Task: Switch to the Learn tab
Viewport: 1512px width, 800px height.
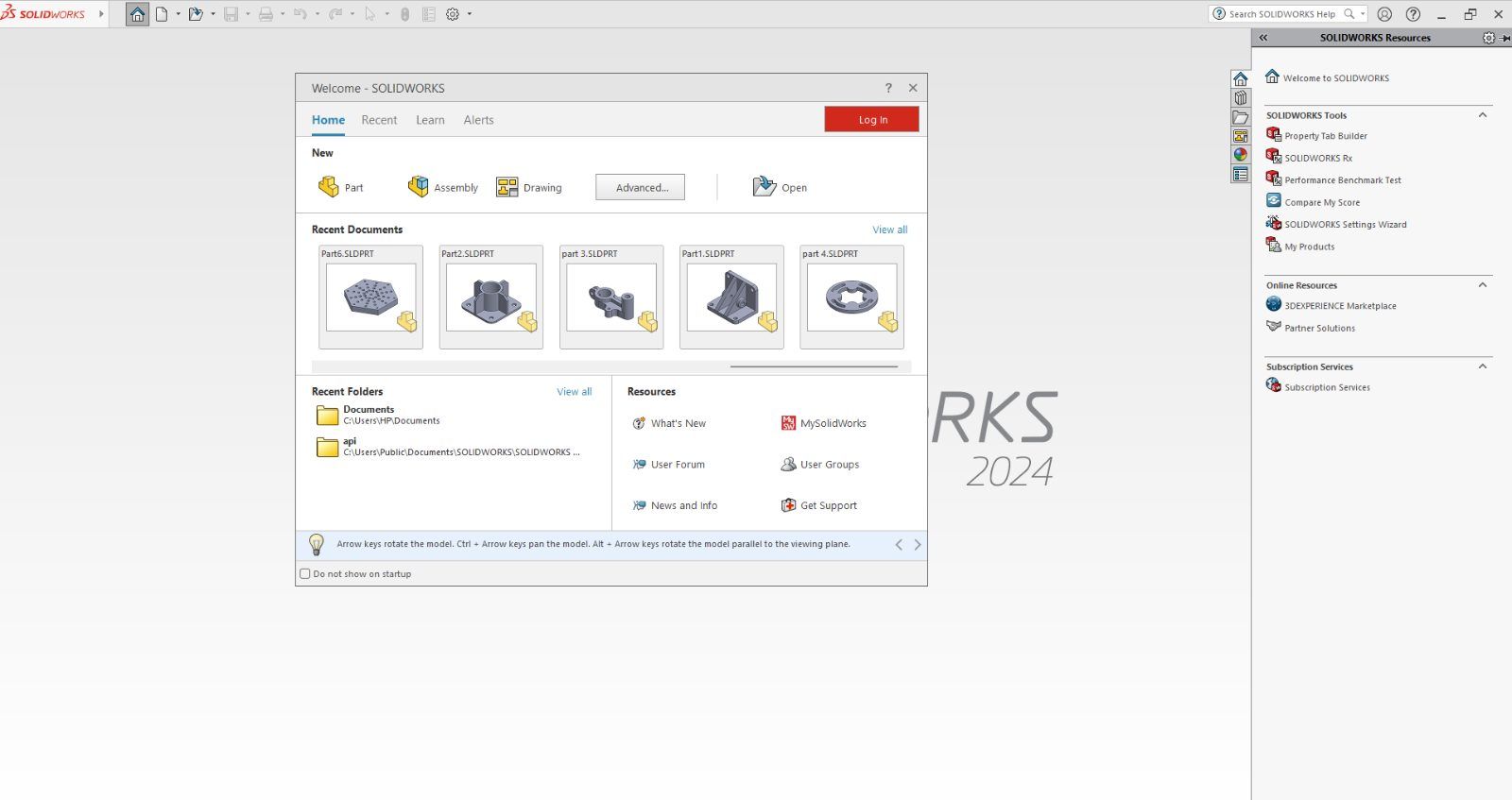Action: [x=430, y=120]
